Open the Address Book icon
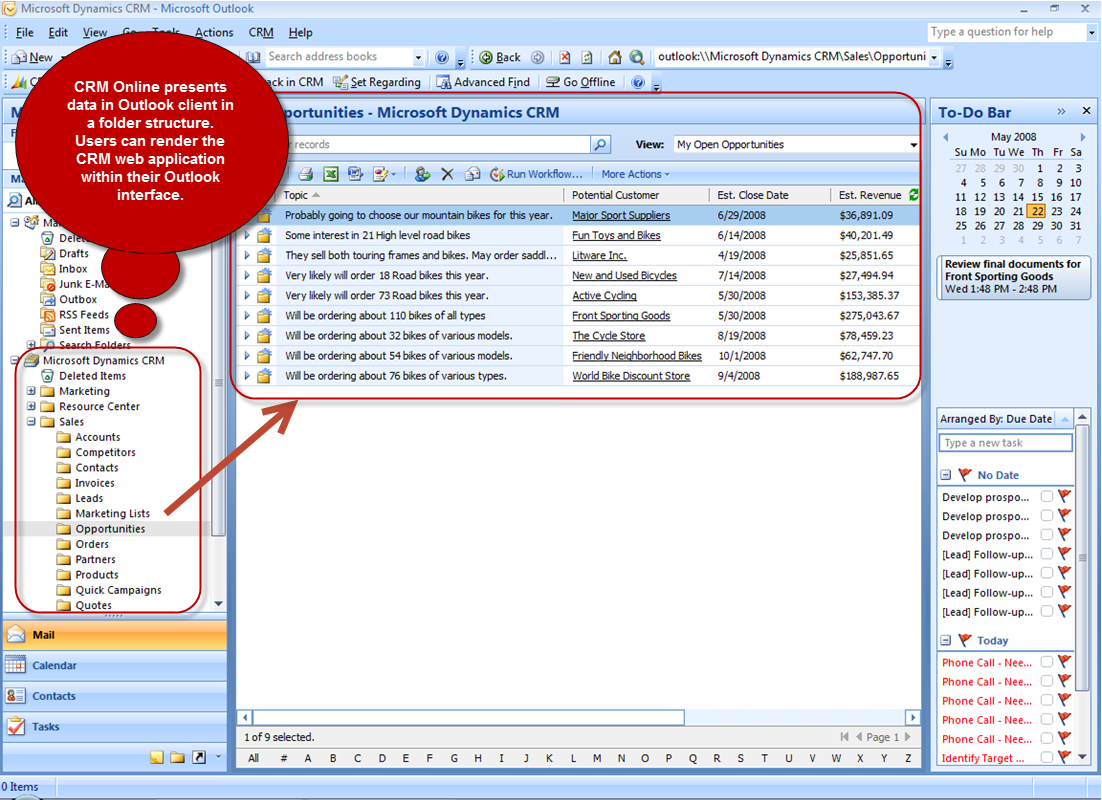 click(x=254, y=57)
